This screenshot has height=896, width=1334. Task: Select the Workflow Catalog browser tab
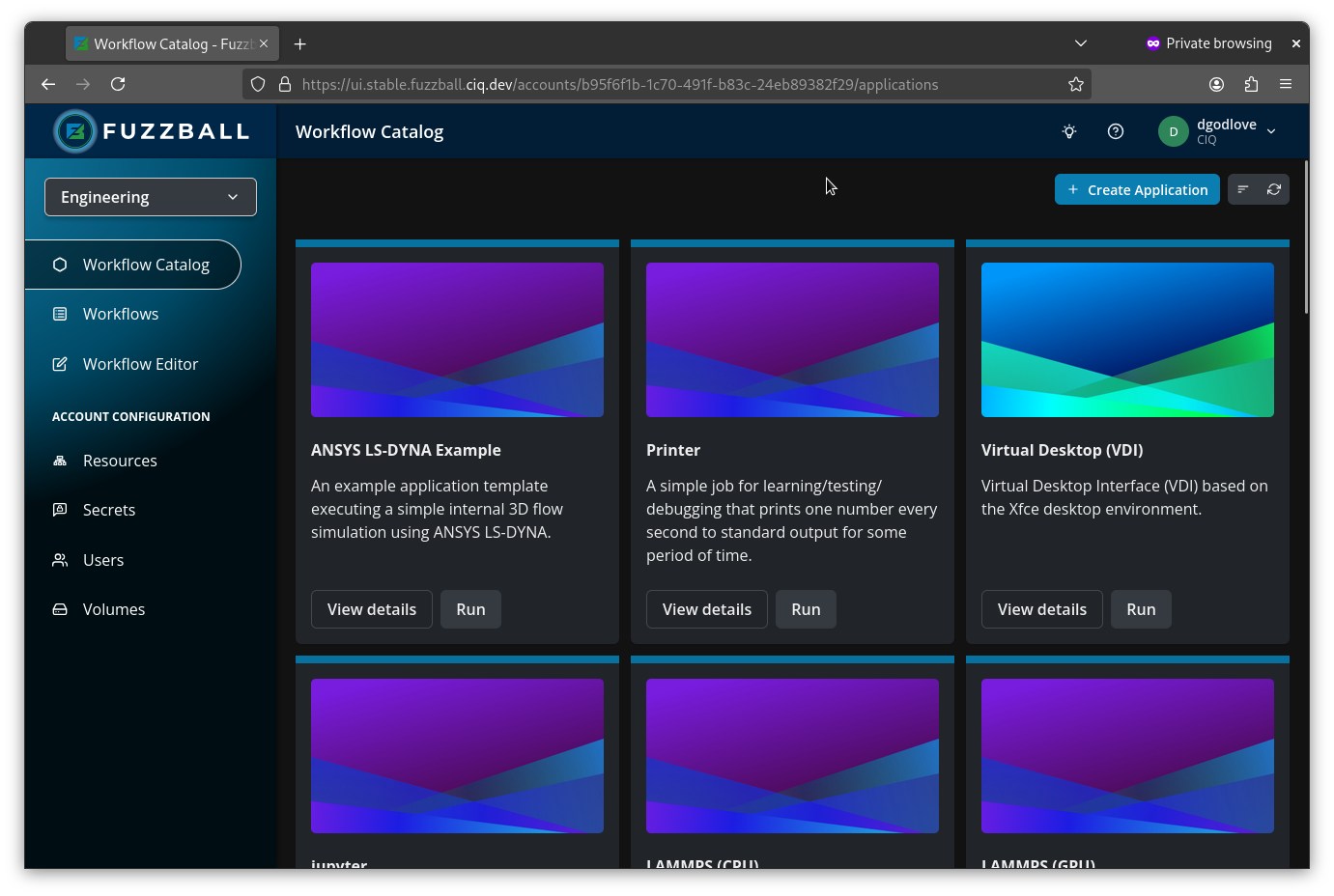click(x=164, y=42)
